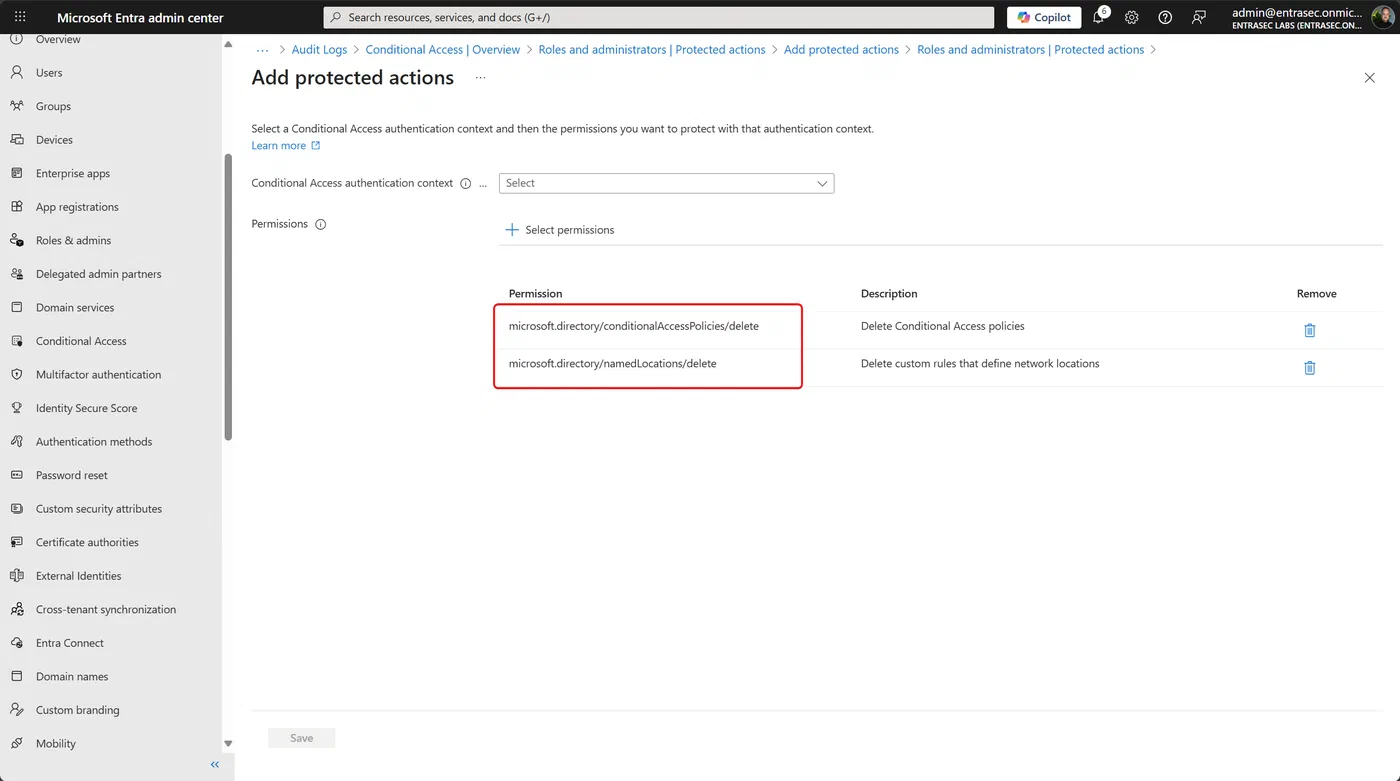Open the admin account avatar
This screenshot has height=781, width=1400.
click(1382, 17)
